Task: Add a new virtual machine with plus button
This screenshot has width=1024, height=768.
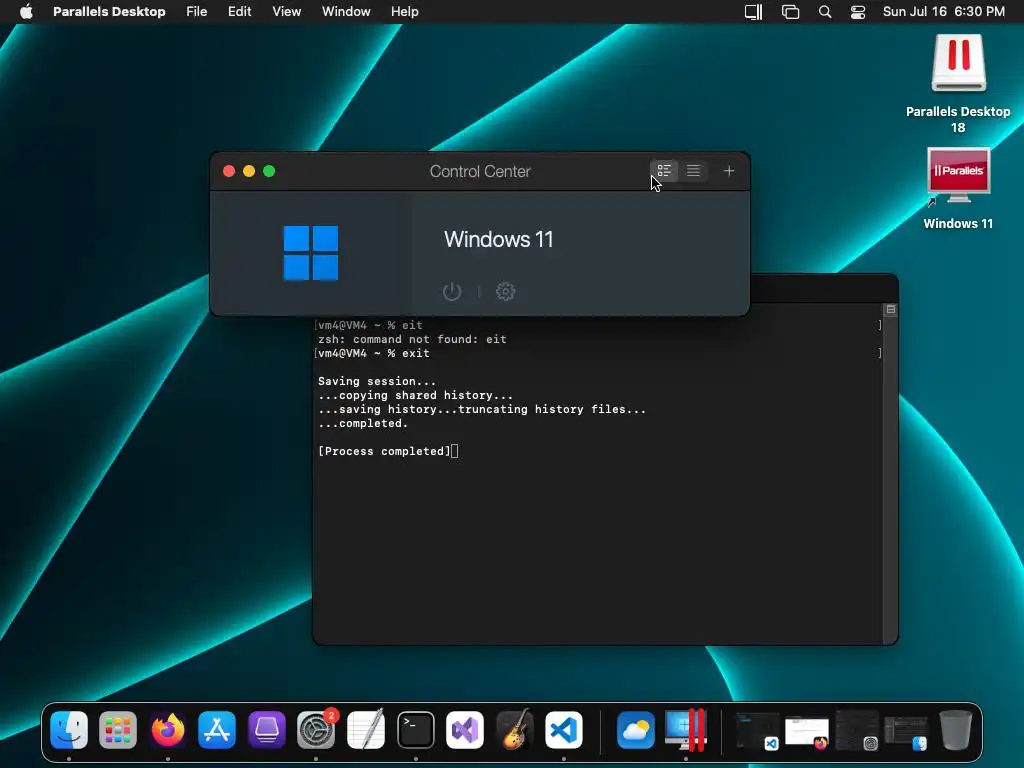Action: coord(729,171)
